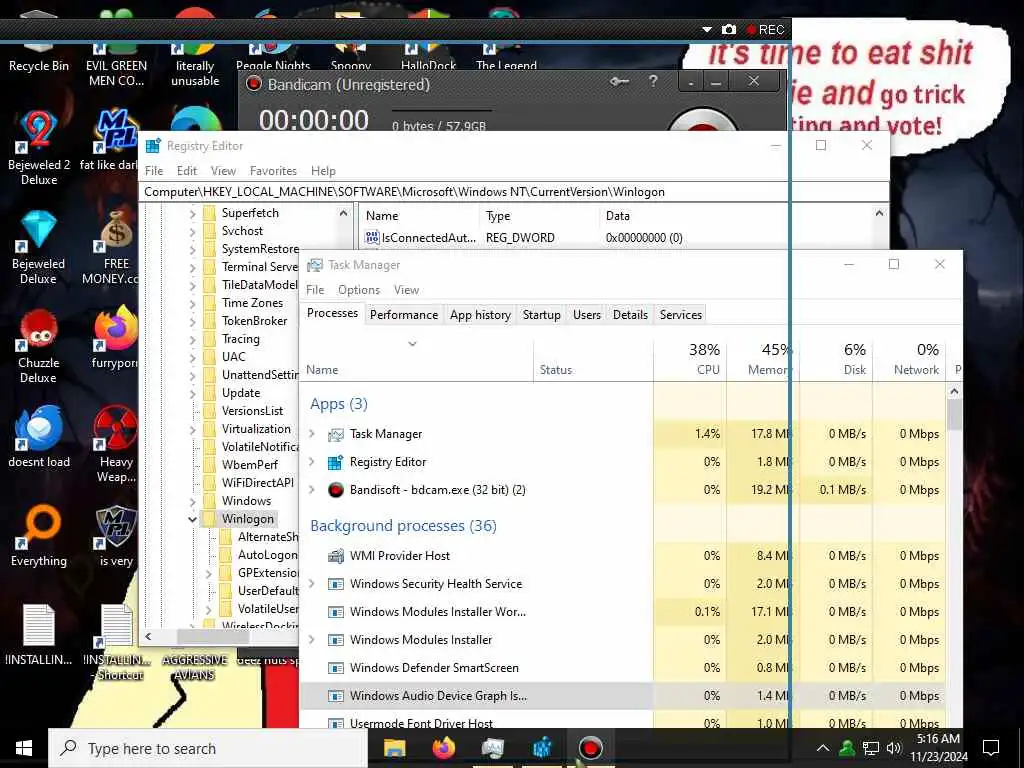Select the Bandisoft bdcam.exe process icon
Screen dimensions: 1024x768
pos(336,490)
